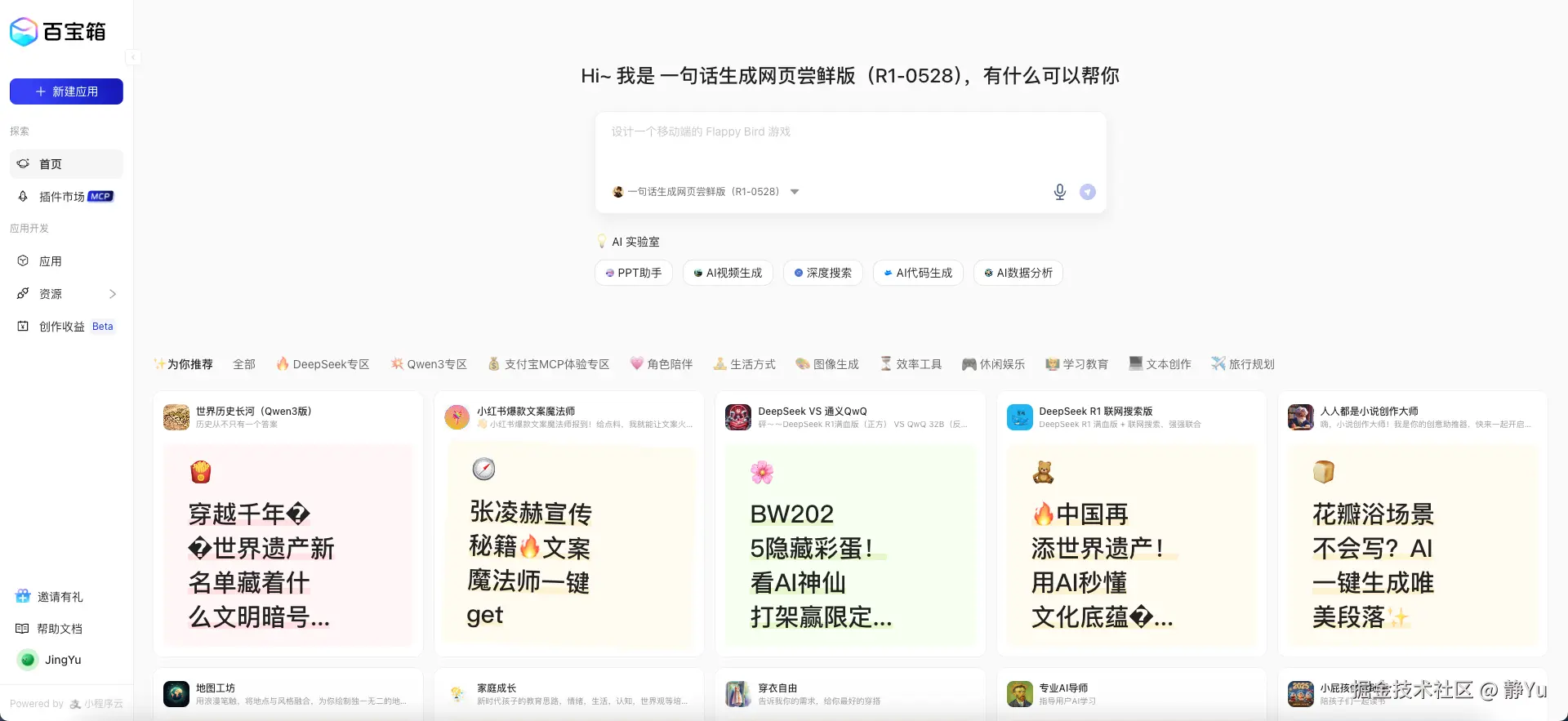
Task: Click the 小程序云 Powered by link
Action: coord(96,704)
